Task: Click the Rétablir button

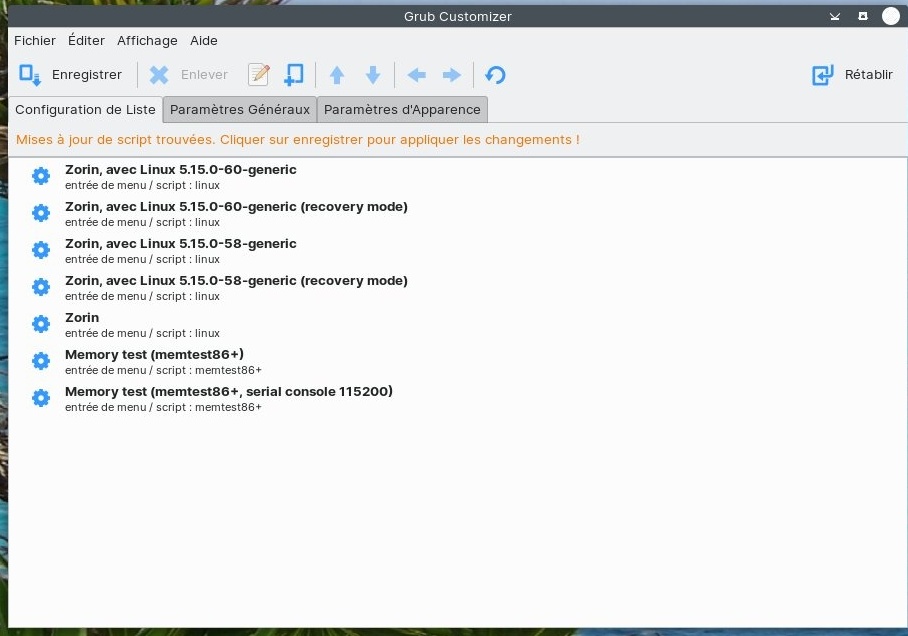Action: tap(852, 75)
